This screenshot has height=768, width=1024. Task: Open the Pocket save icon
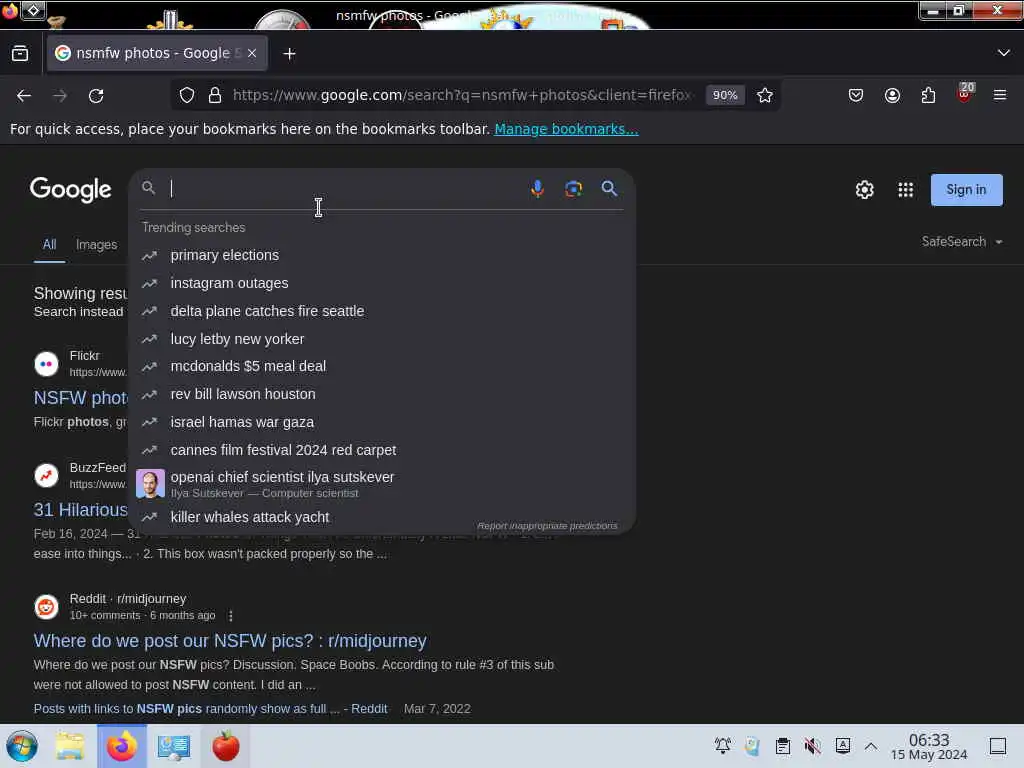click(856, 95)
